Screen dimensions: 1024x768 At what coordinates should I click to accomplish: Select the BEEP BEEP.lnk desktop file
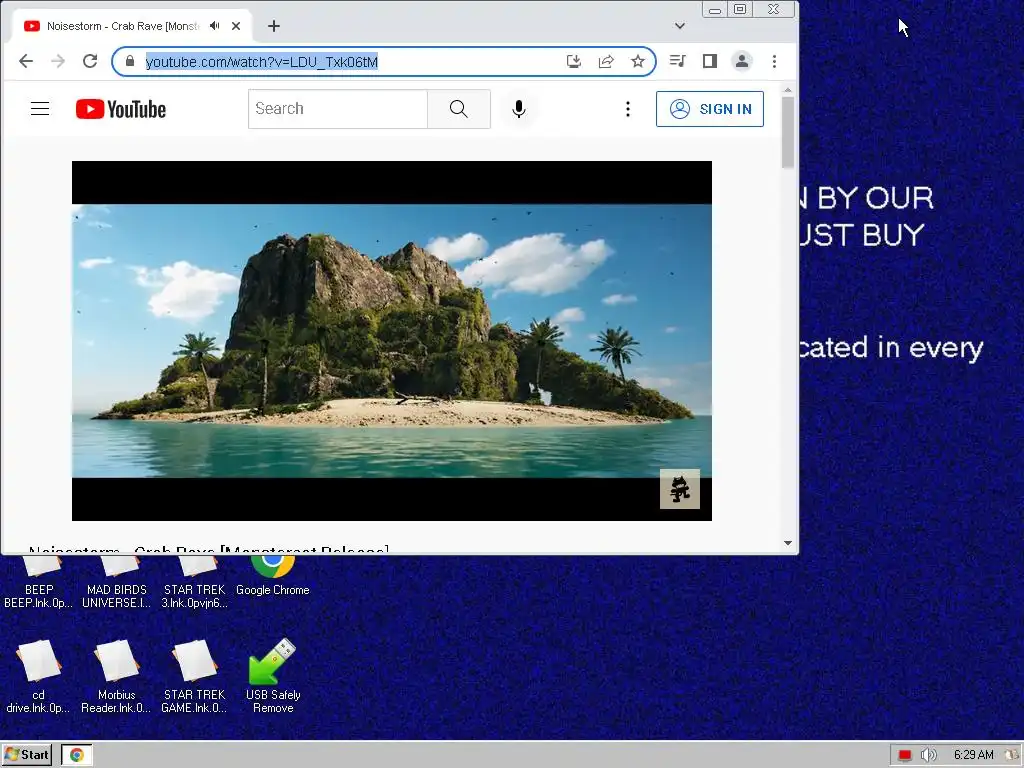[39, 583]
